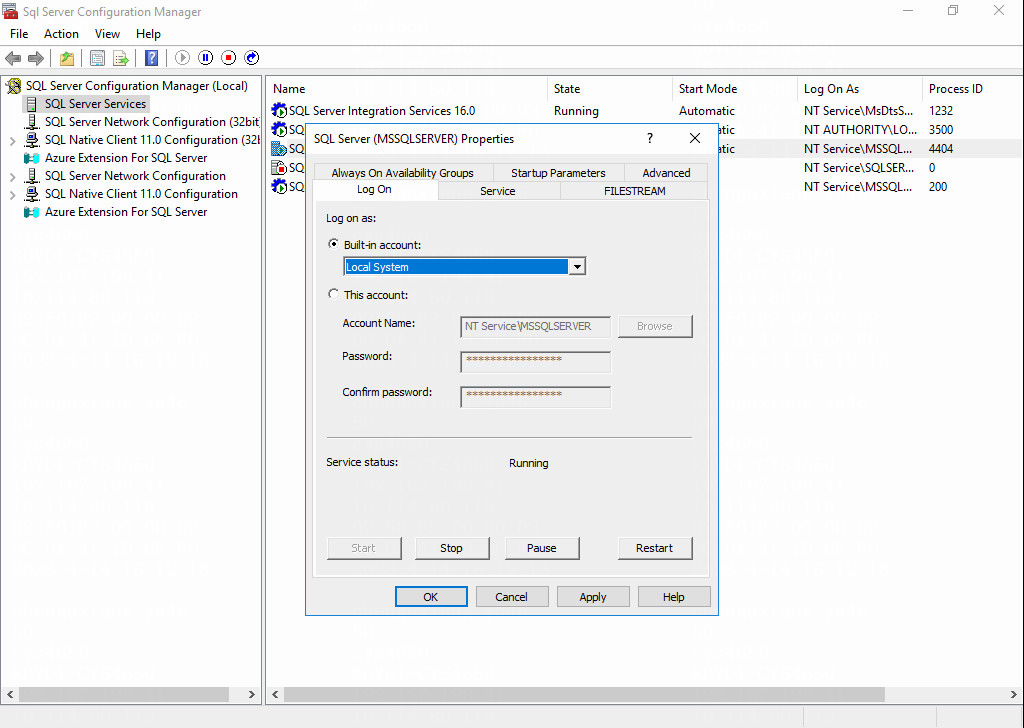Open the View menu

point(107,34)
